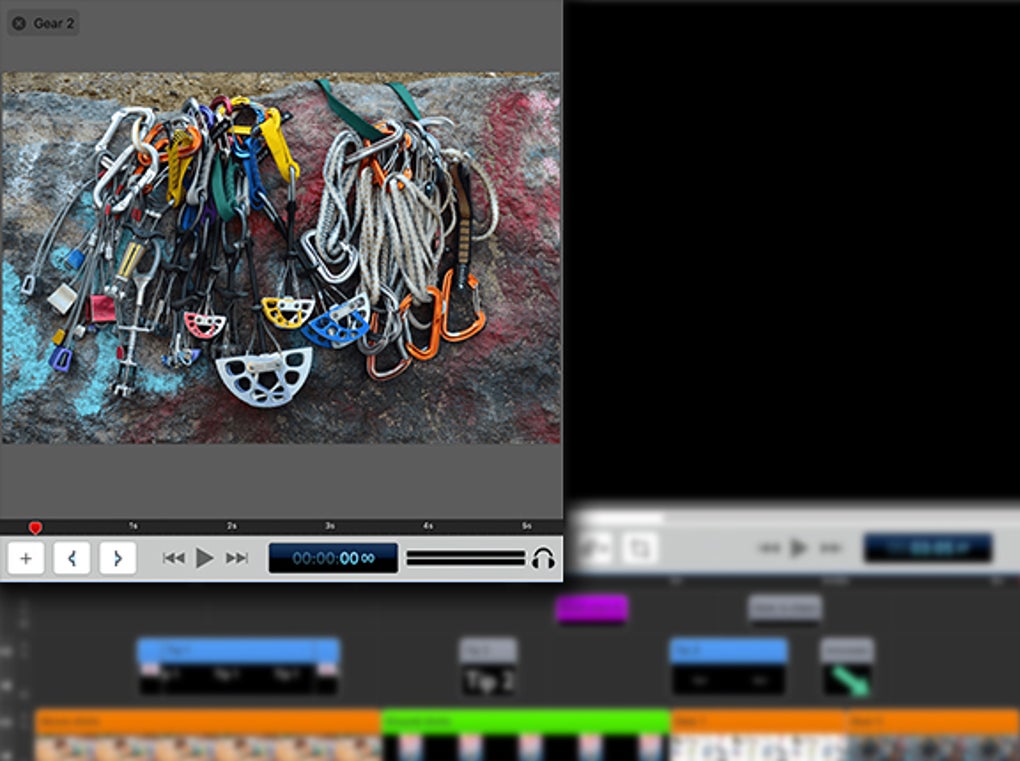Select the bright green clip on the bottom track

point(526,735)
